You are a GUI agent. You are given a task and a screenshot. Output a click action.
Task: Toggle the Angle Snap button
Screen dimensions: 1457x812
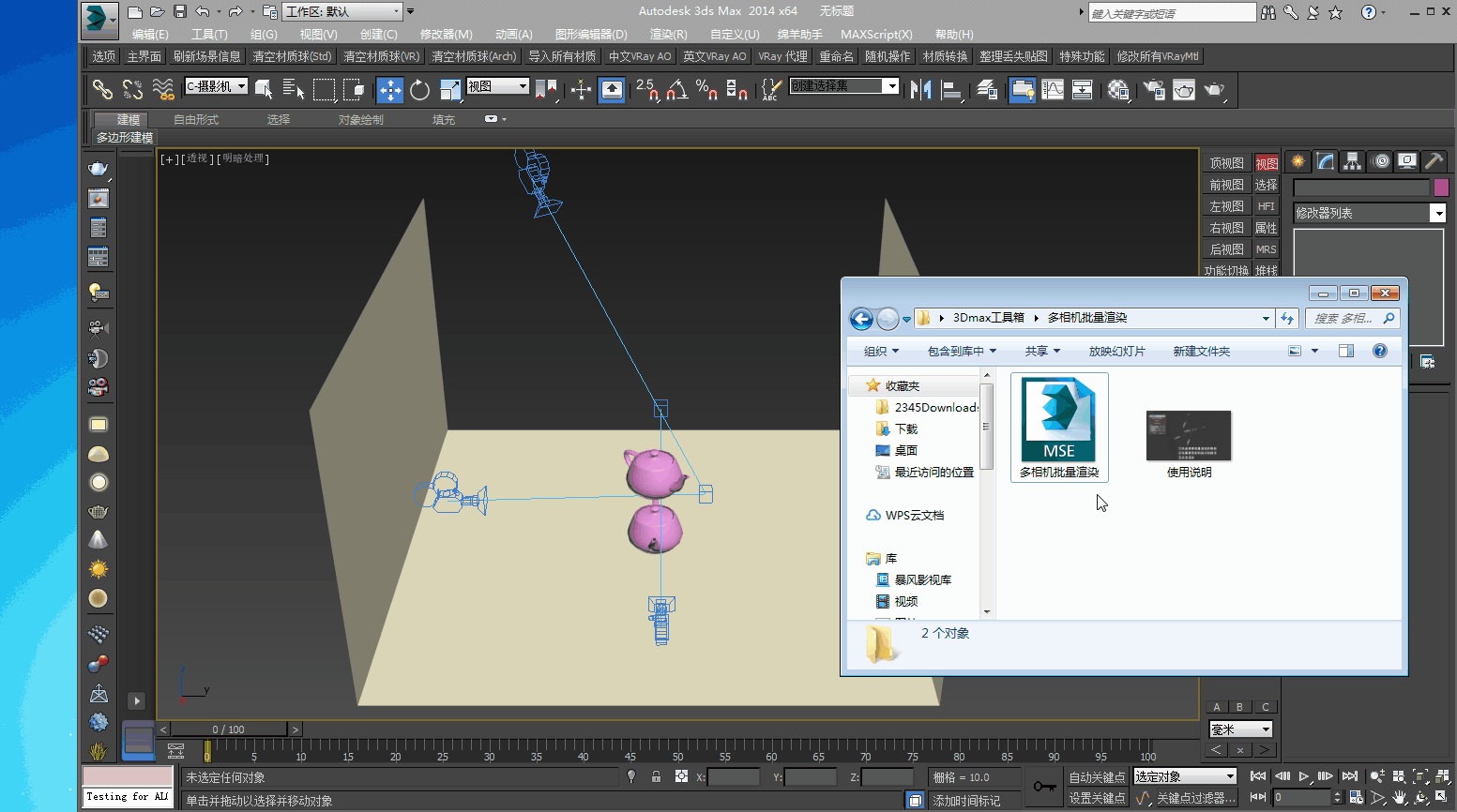point(676,90)
